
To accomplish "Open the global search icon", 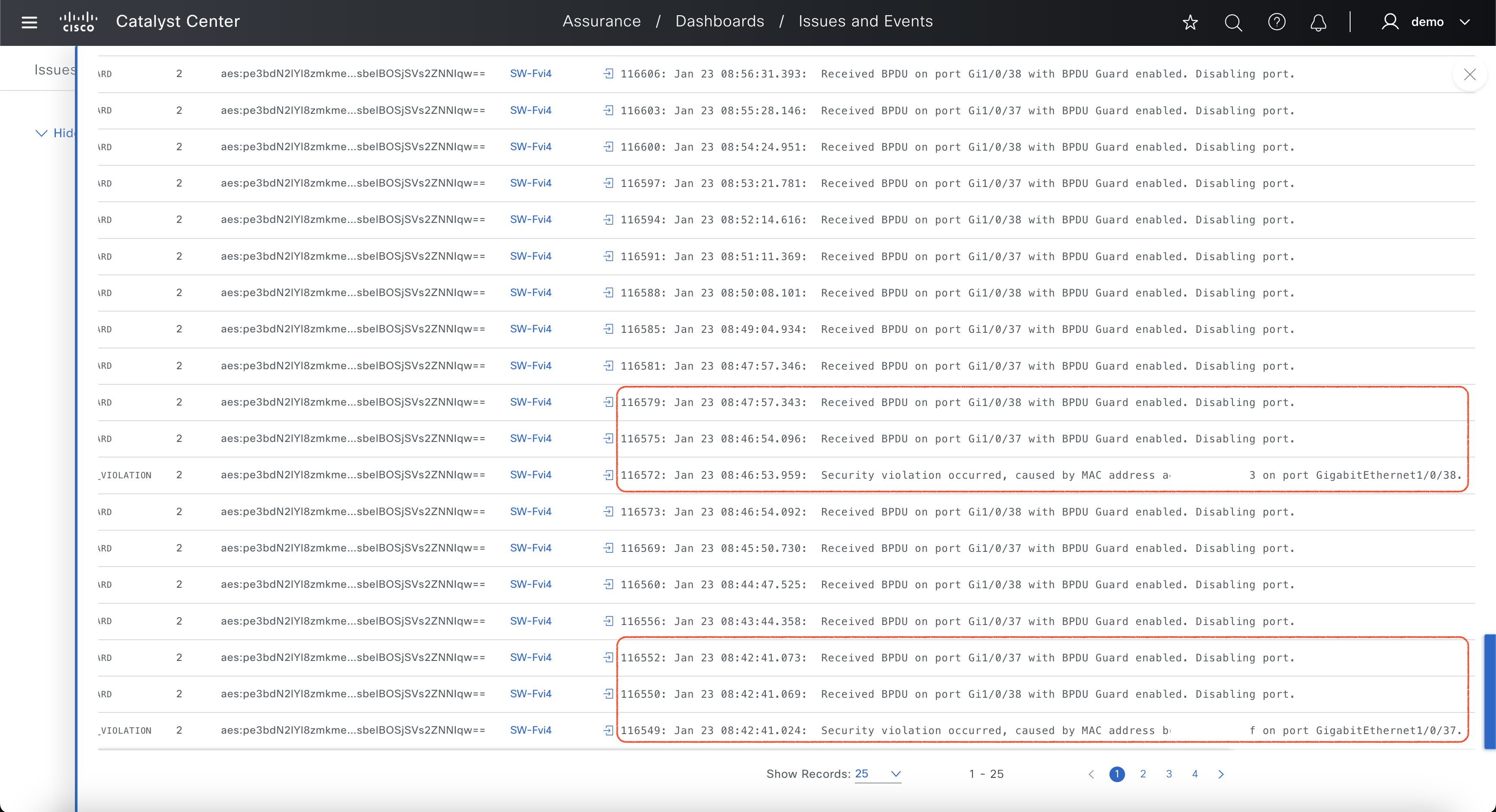I will click(x=1233, y=22).
